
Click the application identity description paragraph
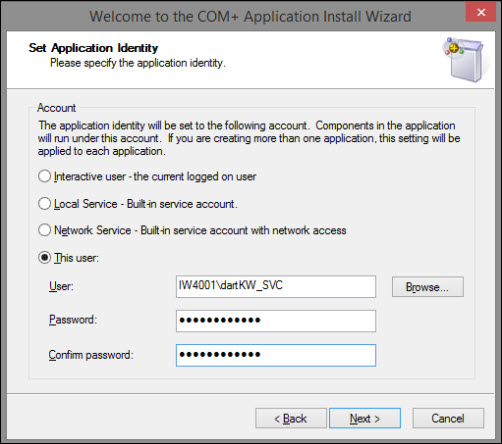click(249, 138)
